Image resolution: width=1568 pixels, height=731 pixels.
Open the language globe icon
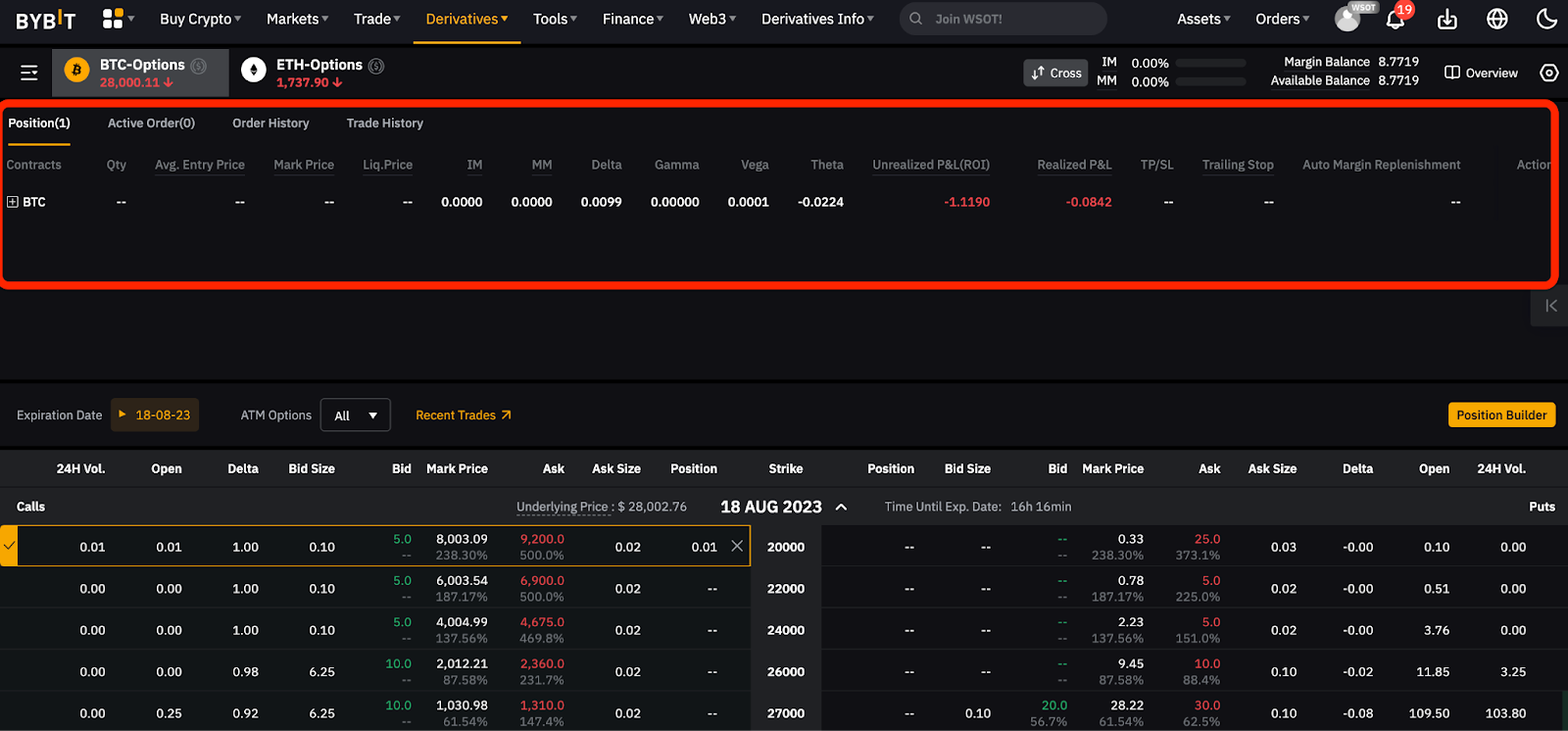tap(1497, 19)
